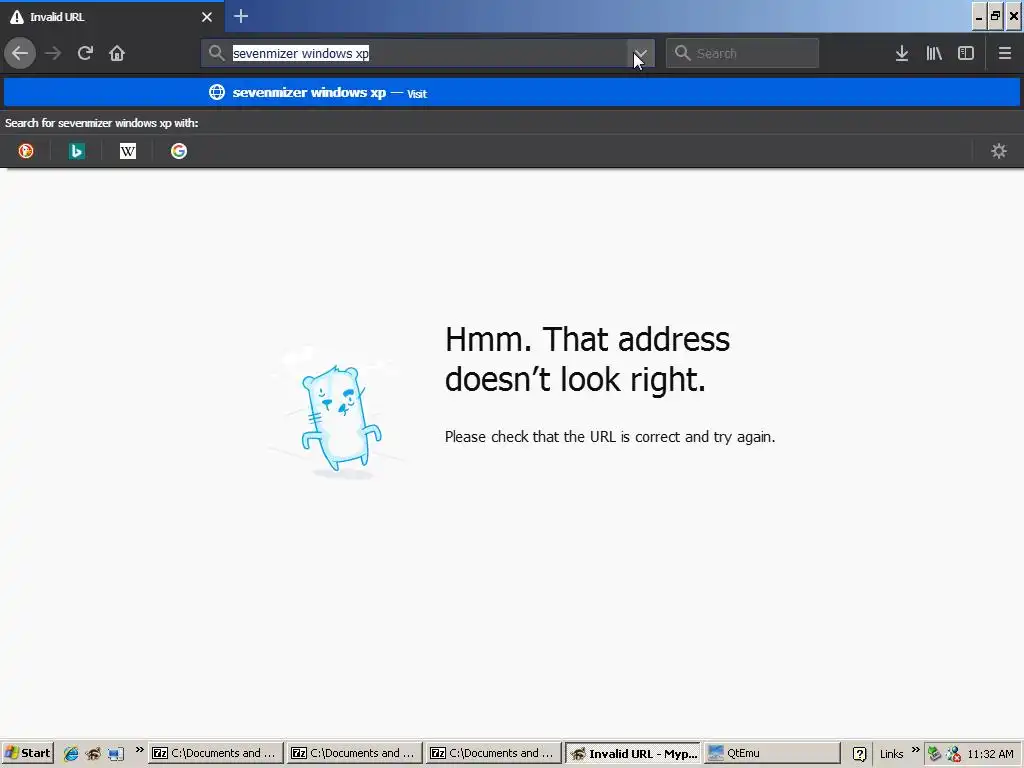Search with Wikipedia engine

click(127, 151)
